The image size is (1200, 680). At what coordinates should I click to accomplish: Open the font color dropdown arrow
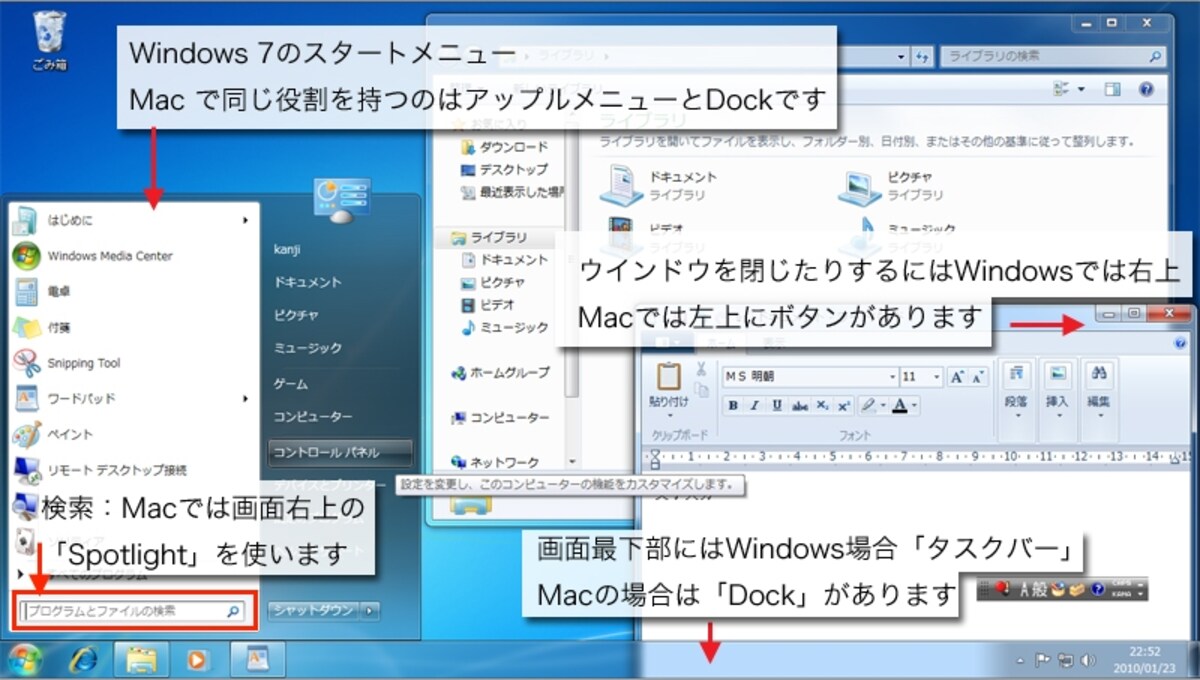point(915,405)
